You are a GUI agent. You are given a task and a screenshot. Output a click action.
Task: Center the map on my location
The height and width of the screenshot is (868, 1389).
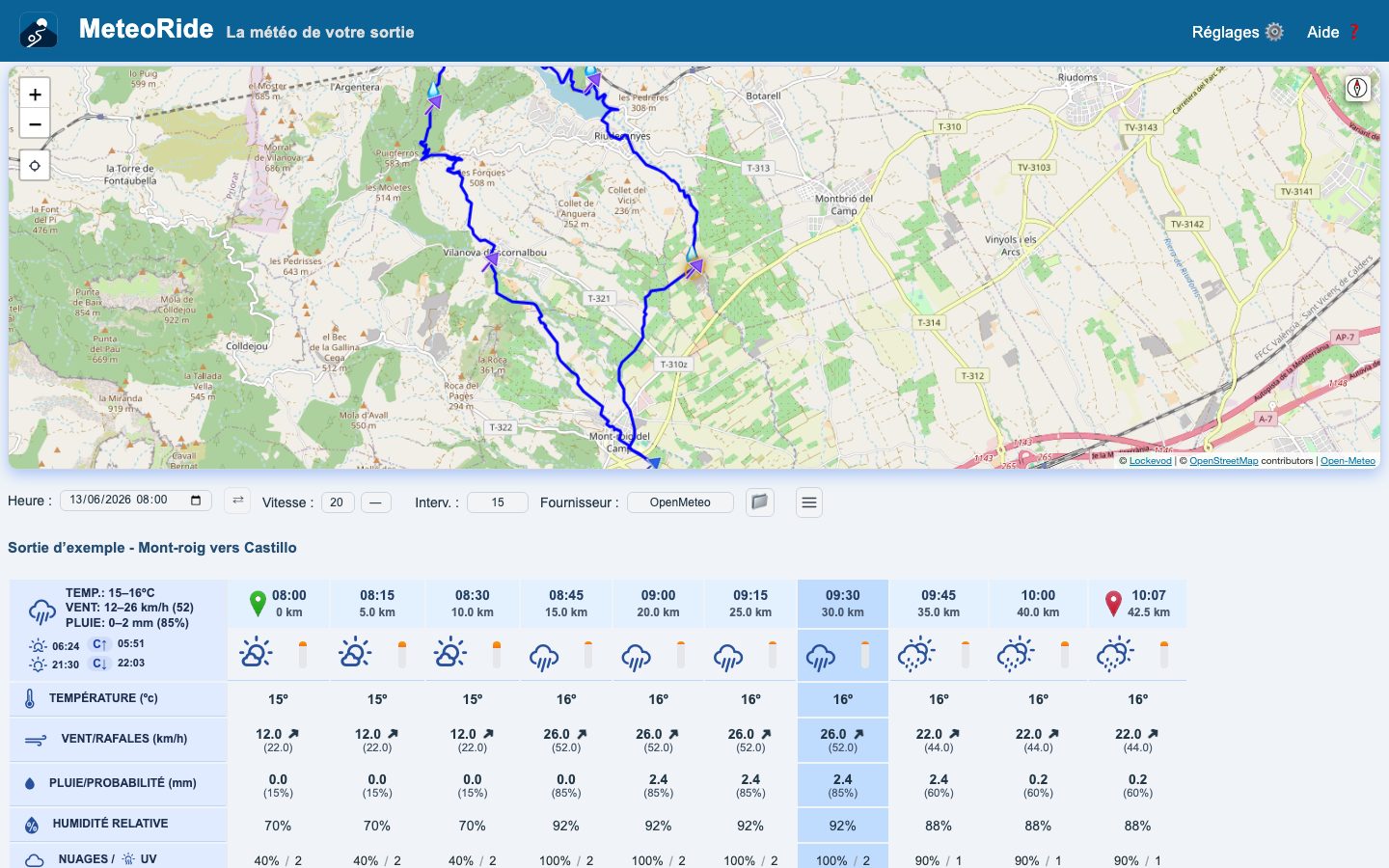click(35, 166)
